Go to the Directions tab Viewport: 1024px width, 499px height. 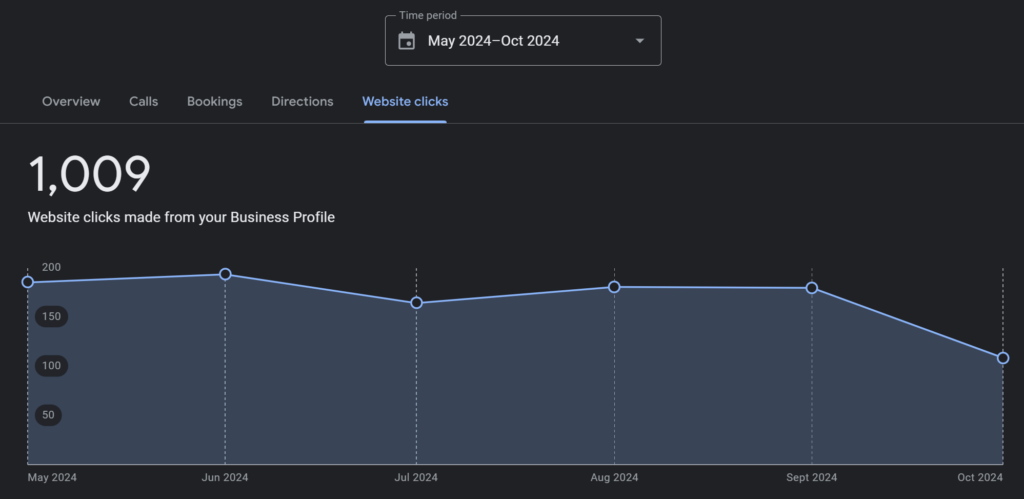302,101
